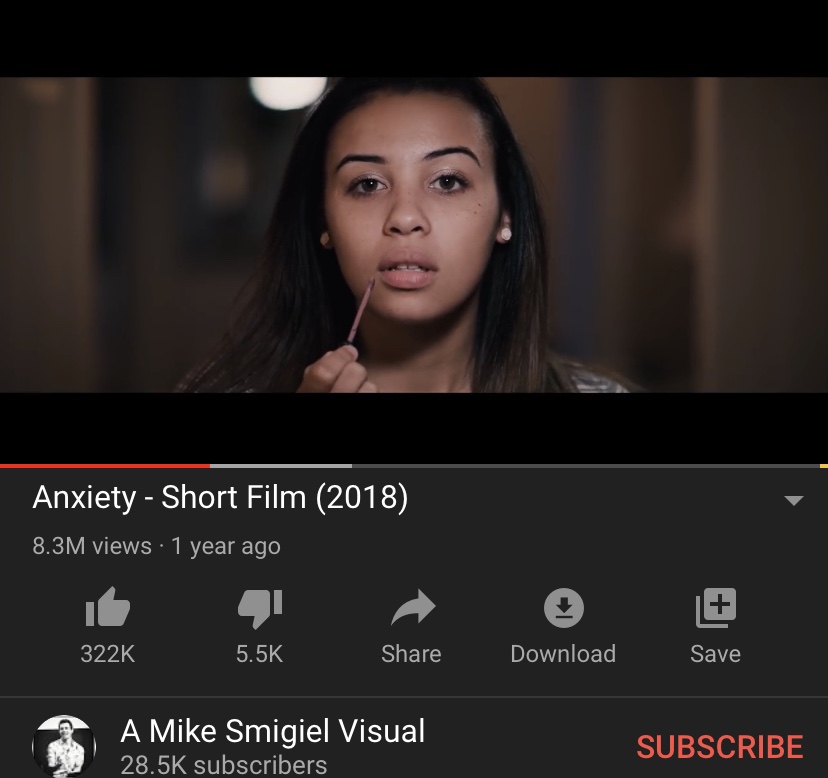Open the A Mike Smigiel Visual channel name
Viewport: 828px width, 778px height.
[x=272, y=731]
